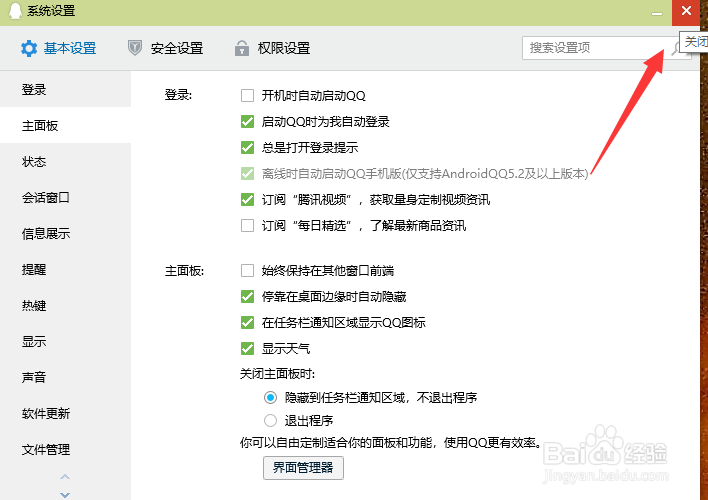Select 主面板 in the sidebar
Screen dimensions: 708x500
pos(65,126)
